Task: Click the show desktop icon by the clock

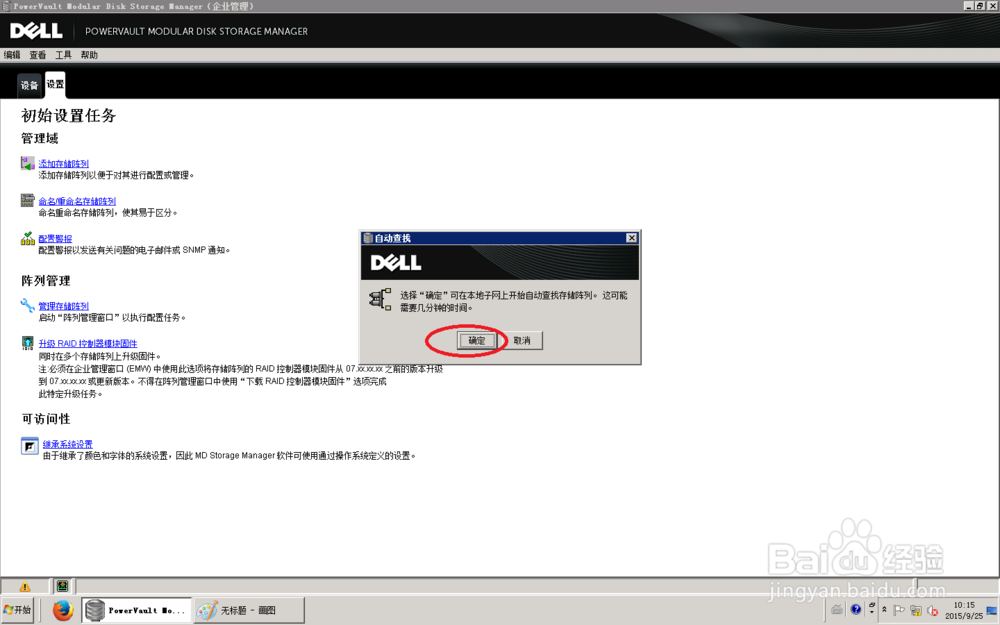Action: pos(992,610)
